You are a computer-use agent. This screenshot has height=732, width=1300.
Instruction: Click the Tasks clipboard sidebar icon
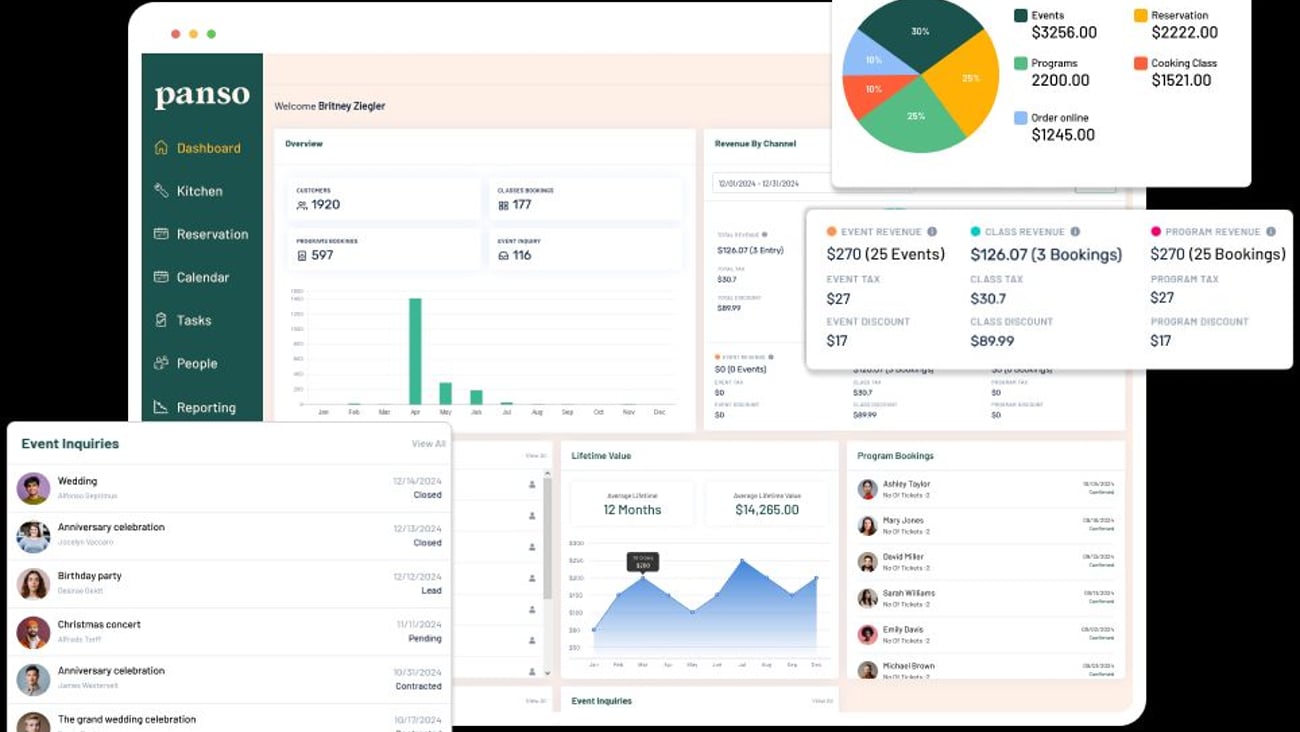(161, 320)
